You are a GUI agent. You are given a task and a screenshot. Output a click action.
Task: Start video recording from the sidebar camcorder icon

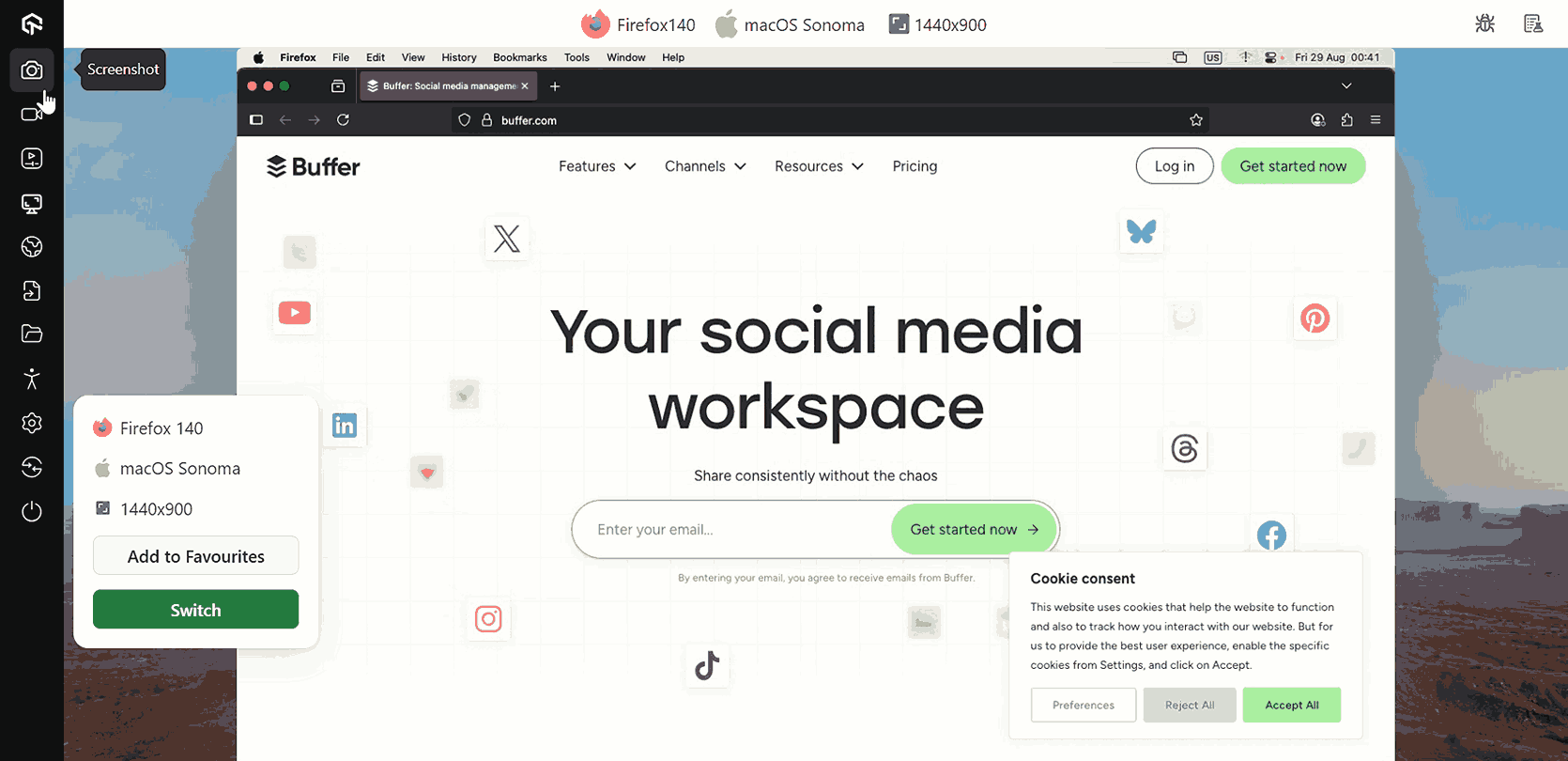[32, 114]
